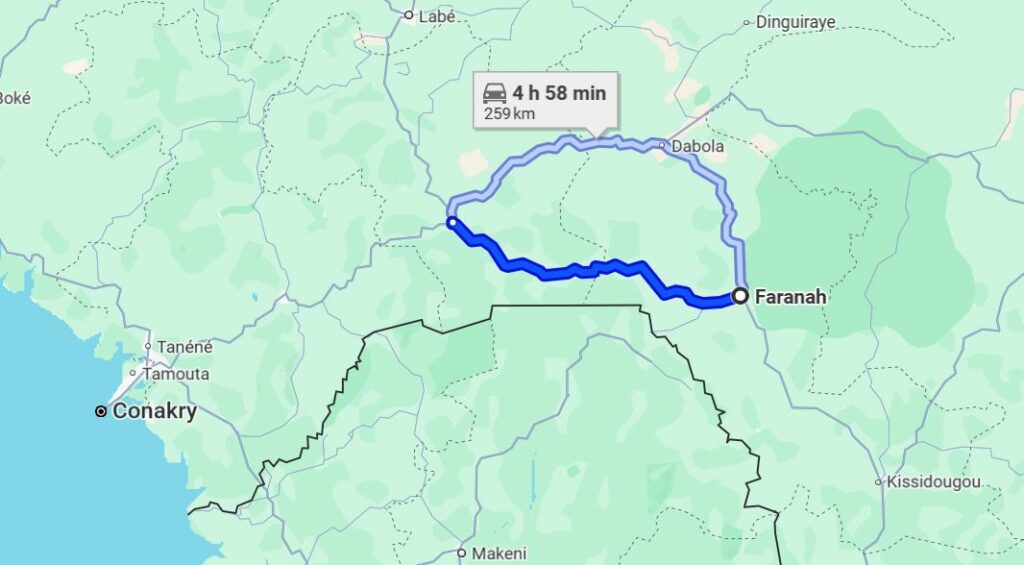Click the 259 km distance label
Image resolution: width=1024 pixels, height=565 pixels.
point(509,114)
